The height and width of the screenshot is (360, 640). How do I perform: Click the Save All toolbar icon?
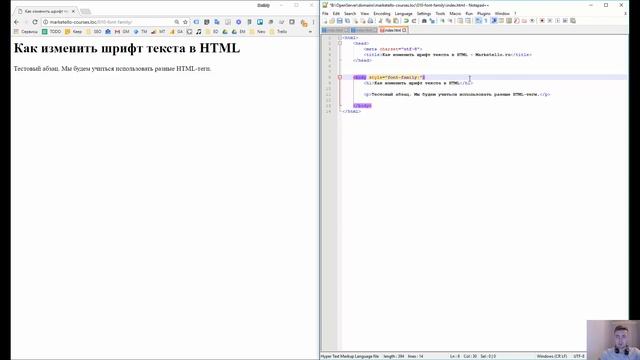(x=347, y=21)
